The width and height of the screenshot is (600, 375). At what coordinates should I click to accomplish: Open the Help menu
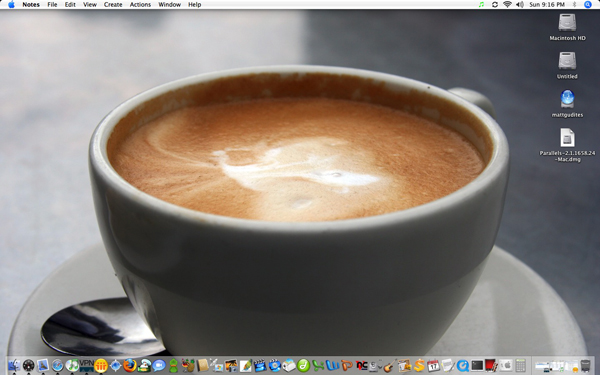194,5
